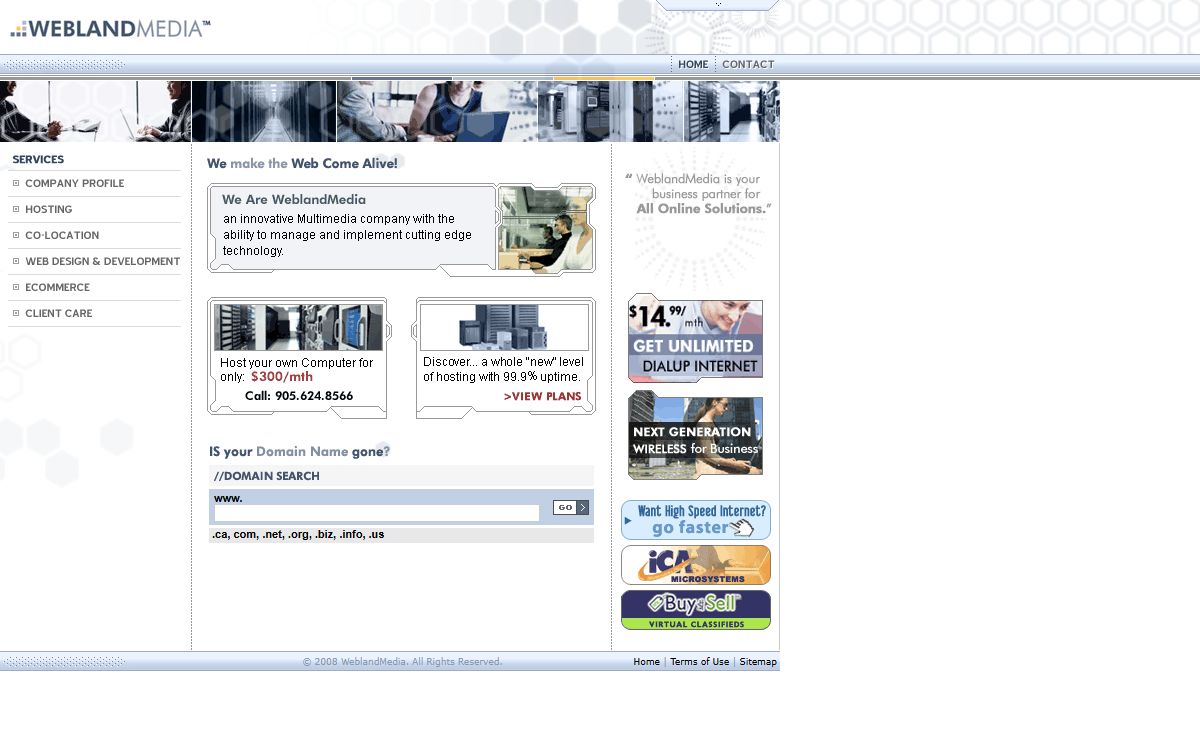Click the square bullet icon beside HOSTING
The image size is (1200, 740).
tap(16, 209)
